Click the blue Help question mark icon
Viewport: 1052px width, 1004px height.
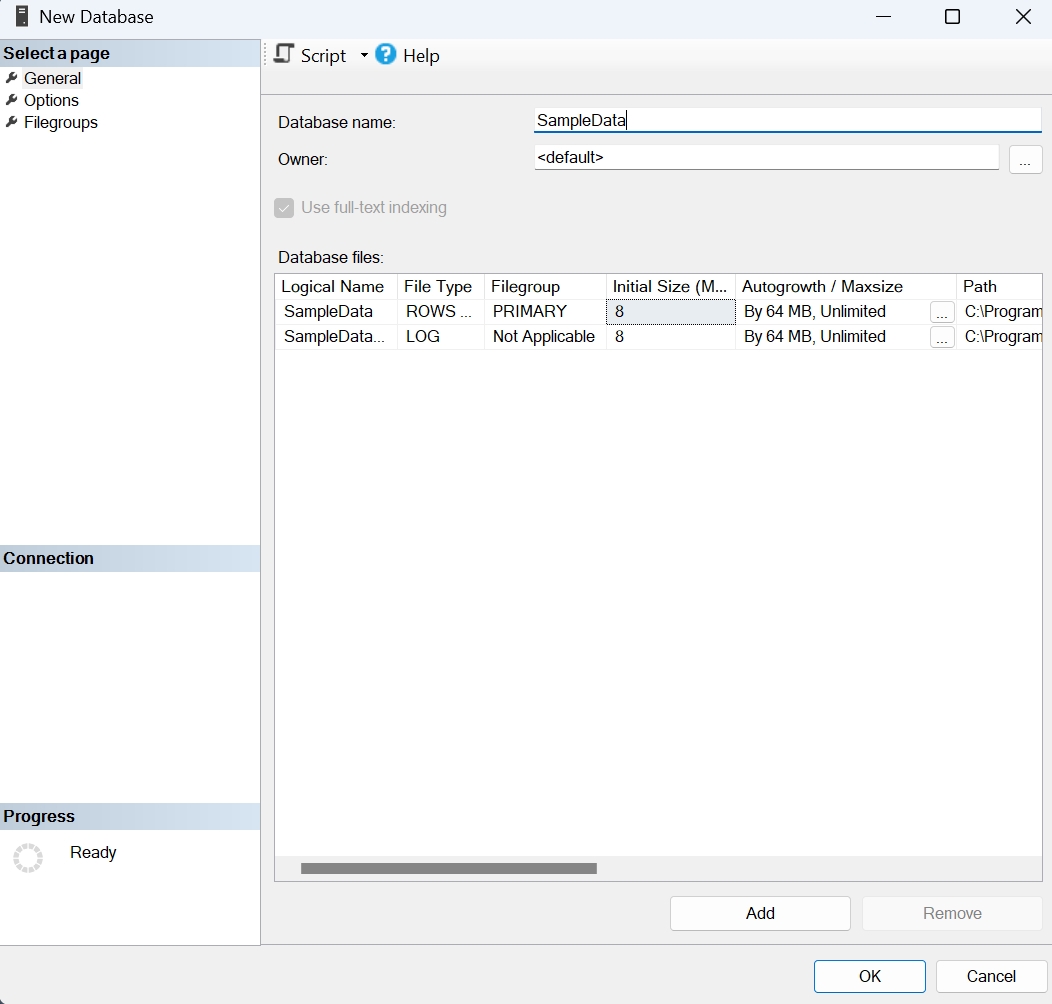[x=386, y=55]
